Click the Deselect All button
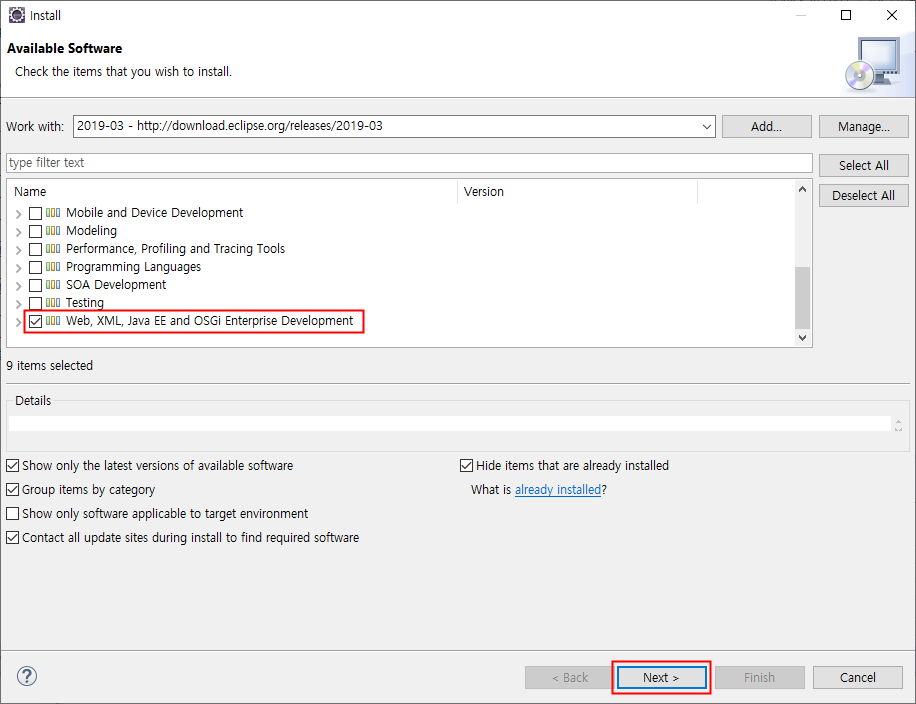This screenshot has width=916, height=704. coord(863,196)
